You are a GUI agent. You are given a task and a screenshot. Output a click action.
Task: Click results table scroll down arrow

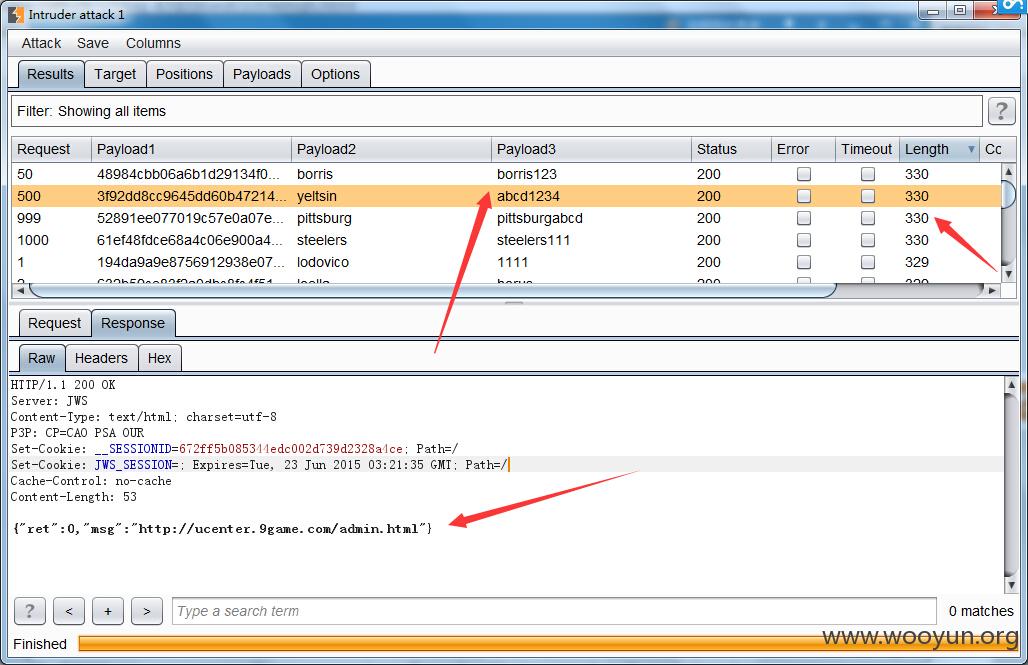1008,274
